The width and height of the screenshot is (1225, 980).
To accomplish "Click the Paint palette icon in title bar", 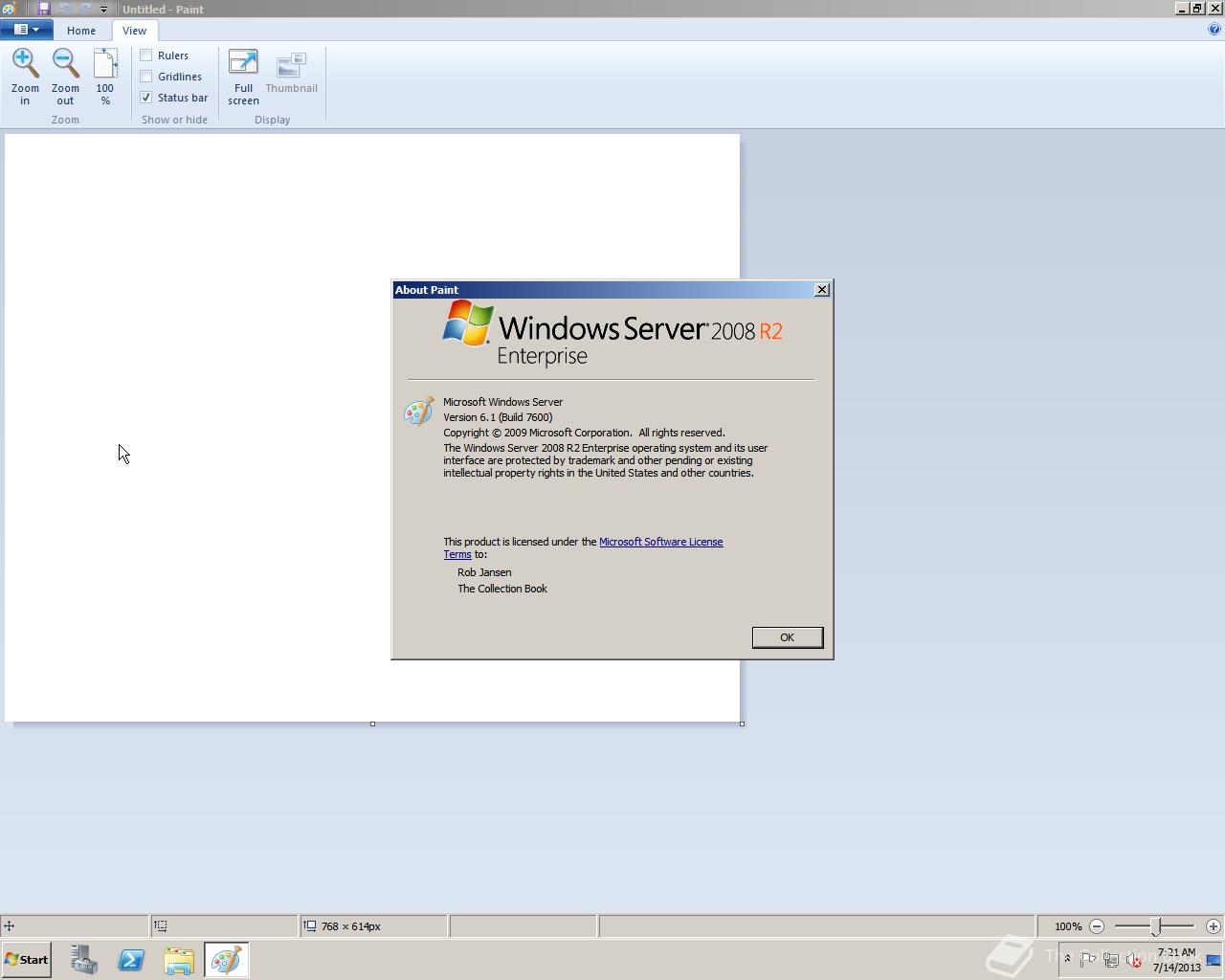I will click(9, 9).
